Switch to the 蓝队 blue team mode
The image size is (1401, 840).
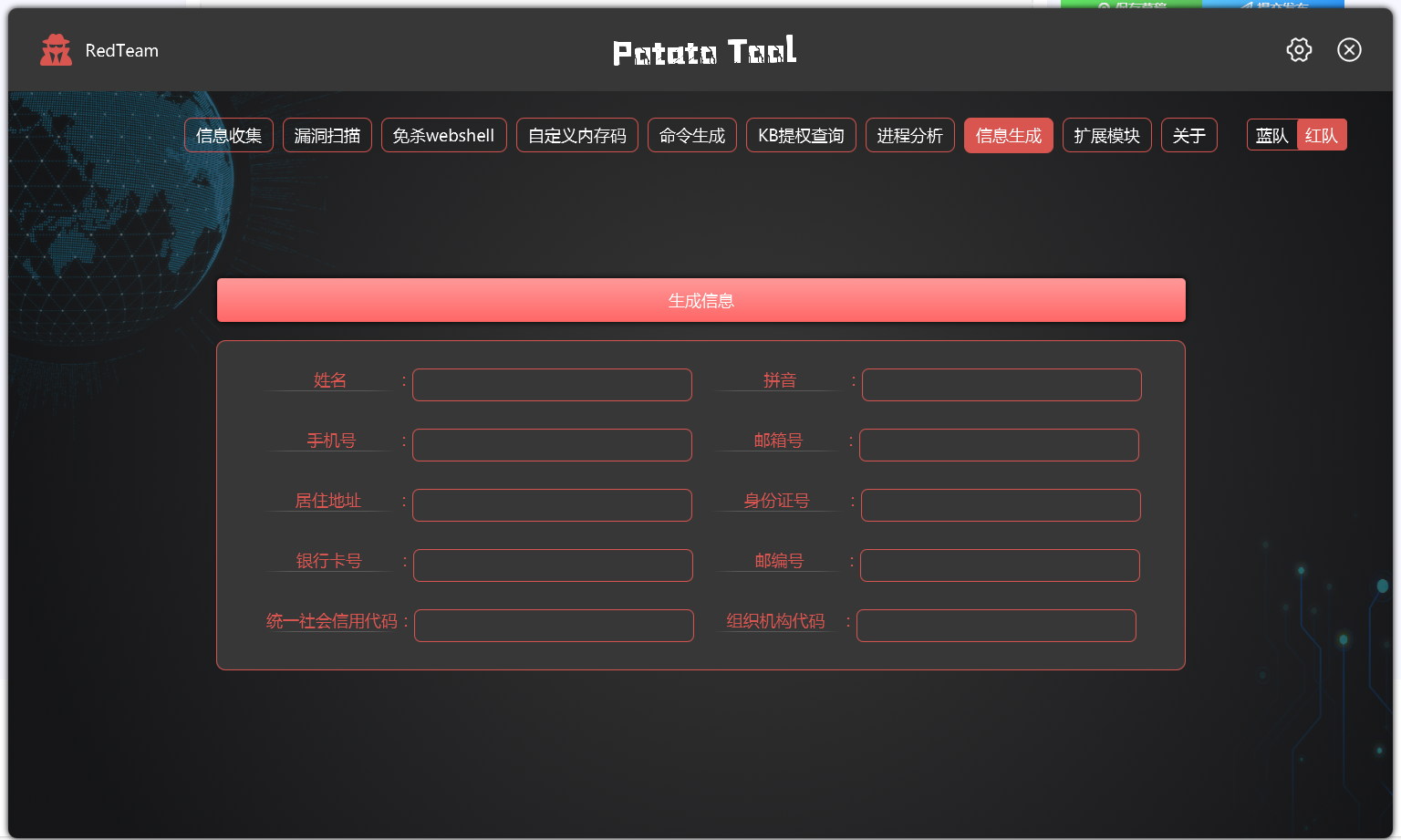pyautogui.click(x=1271, y=136)
